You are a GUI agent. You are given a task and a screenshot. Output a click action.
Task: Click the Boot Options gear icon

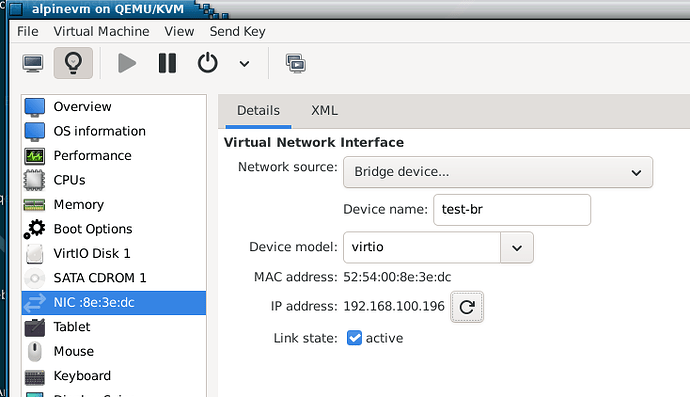[x=34, y=229]
